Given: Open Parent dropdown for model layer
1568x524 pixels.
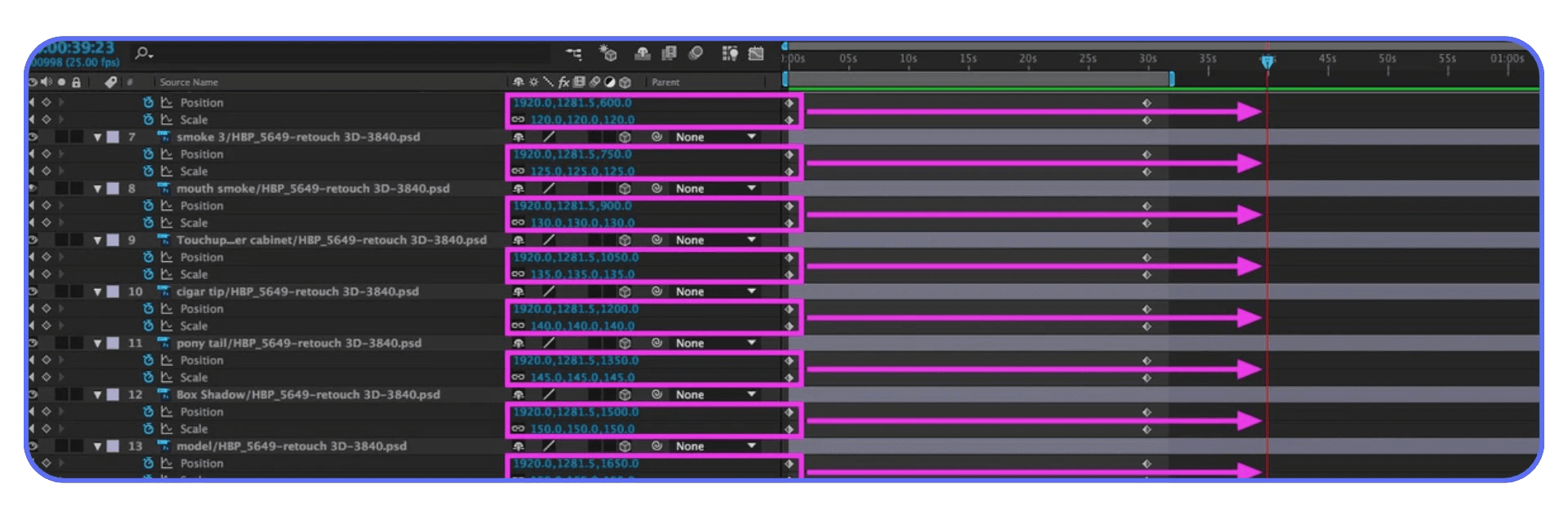Looking at the screenshot, I should (x=715, y=446).
